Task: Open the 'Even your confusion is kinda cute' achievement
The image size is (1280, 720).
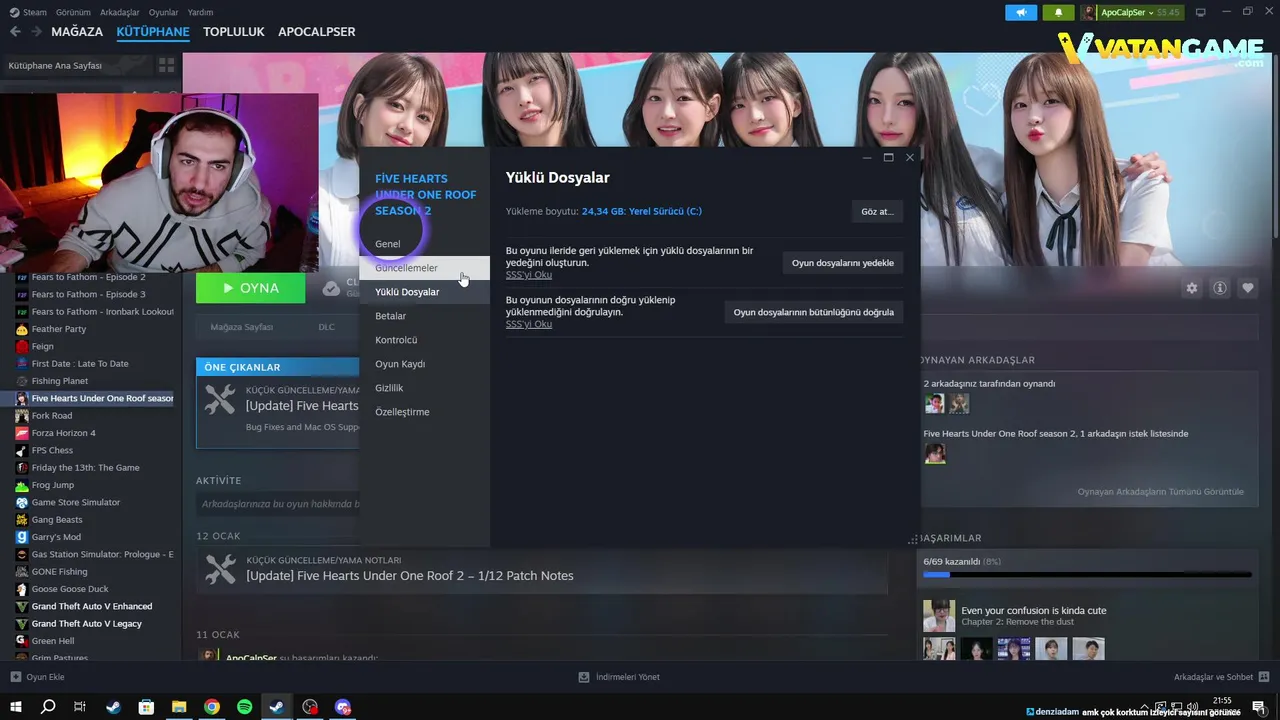Action: click(x=1033, y=610)
